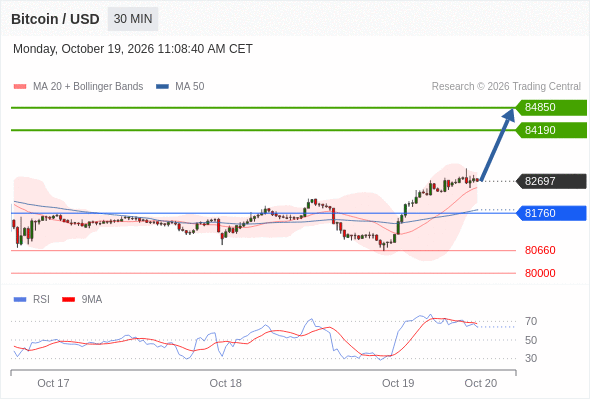Click the 82697 current price tag
This screenshot has width=590, height=400.
pyautogui.click(x=551, y=181)
